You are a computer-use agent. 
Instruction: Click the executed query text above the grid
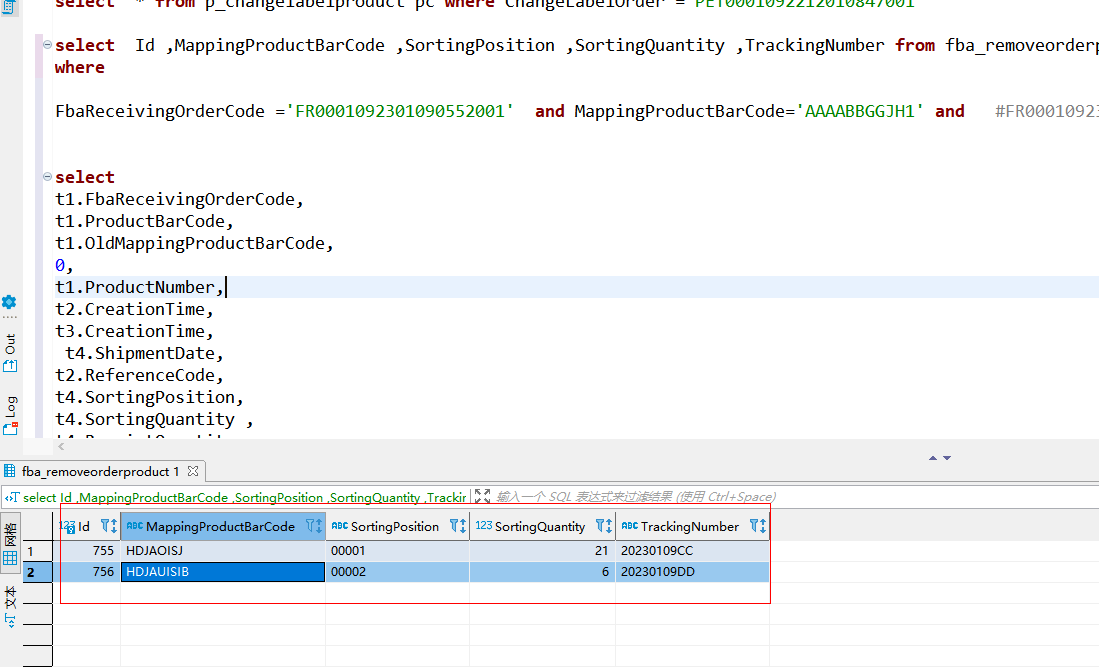245,497
